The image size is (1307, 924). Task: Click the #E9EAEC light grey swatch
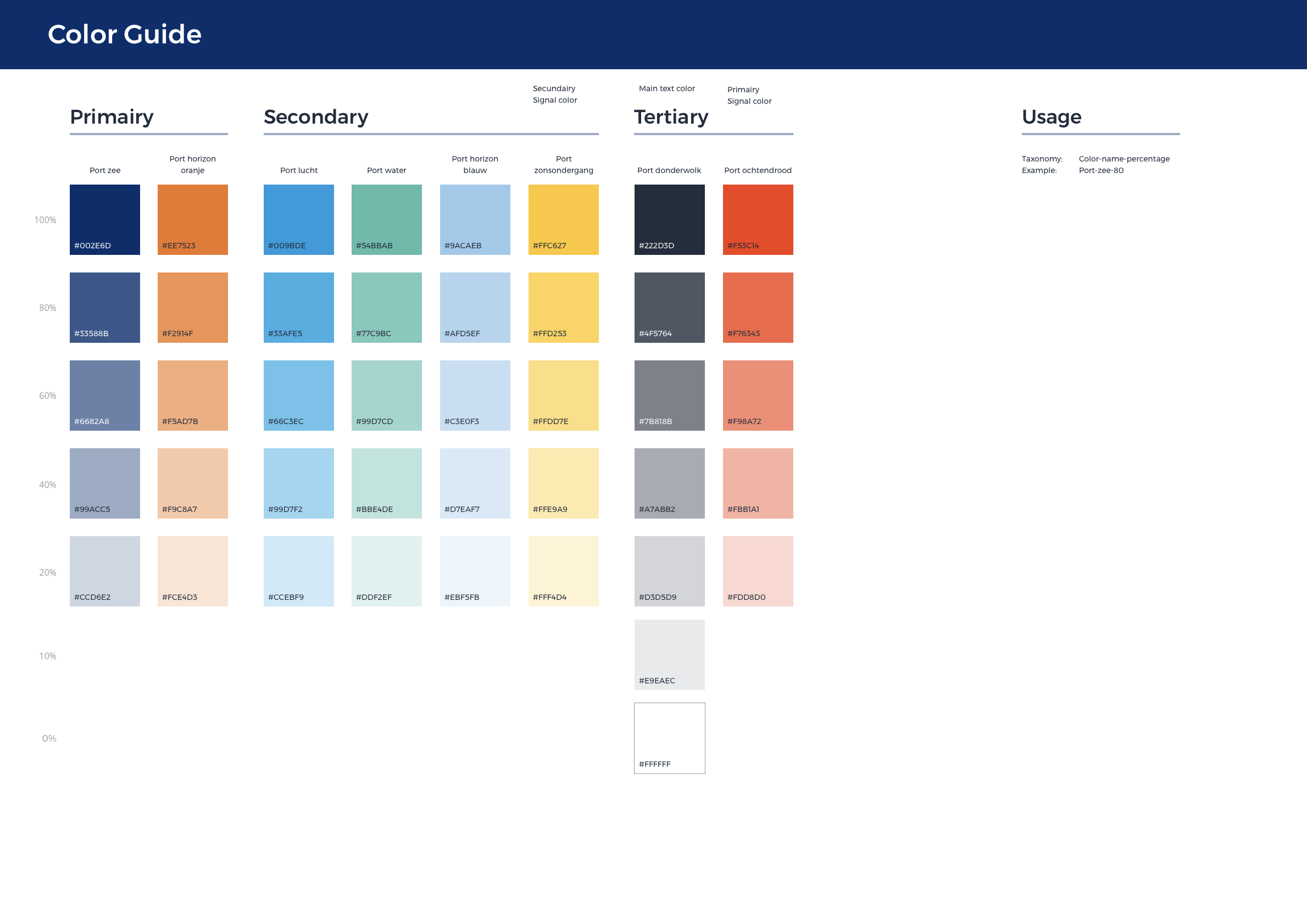point(670,654)
